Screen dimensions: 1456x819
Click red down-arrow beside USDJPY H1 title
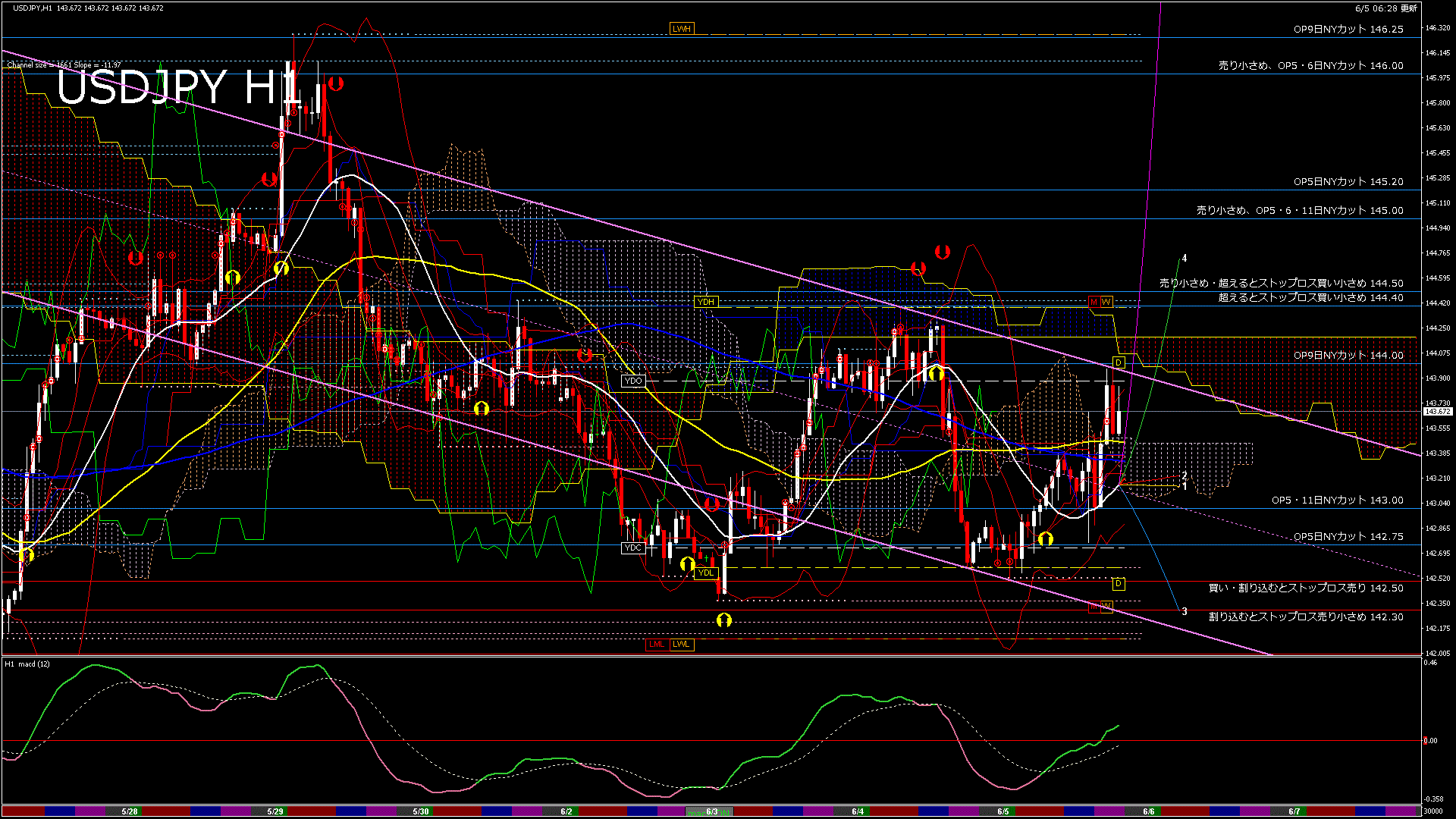coord(336,83)
